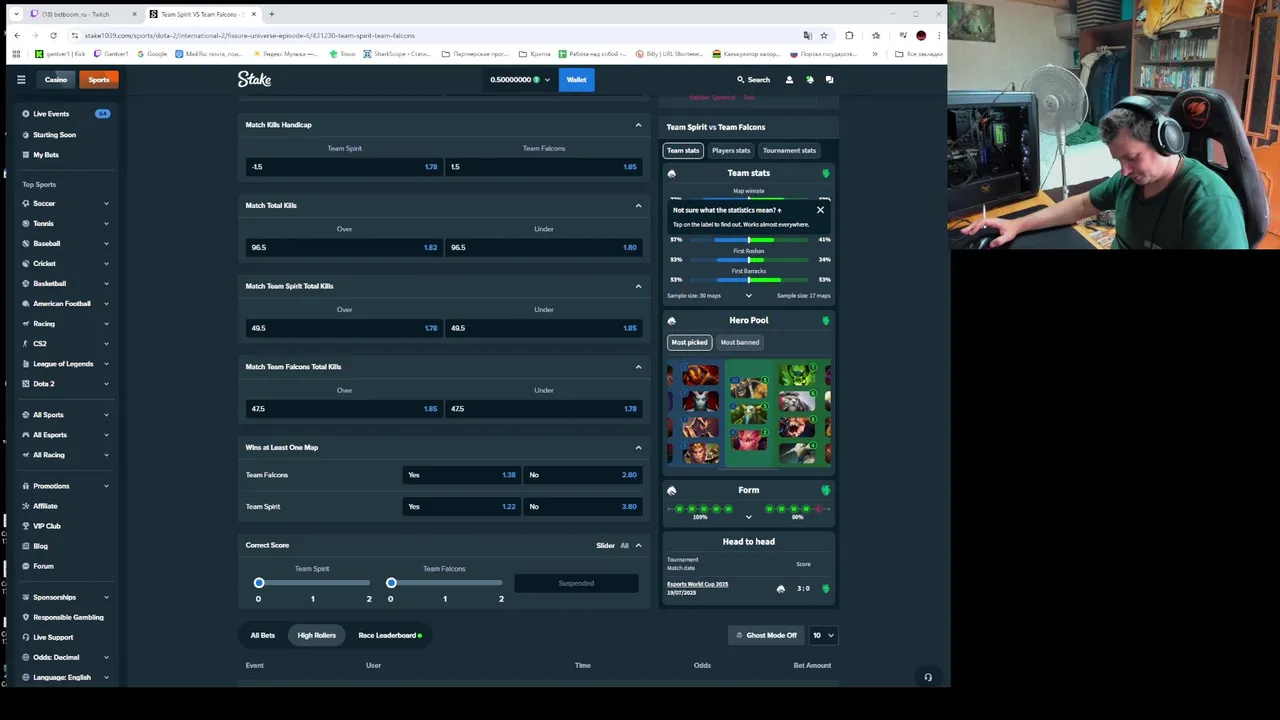
Task: Expand Team stats sample size chevron
Action: pyautogui.click(x=748, y=296)
